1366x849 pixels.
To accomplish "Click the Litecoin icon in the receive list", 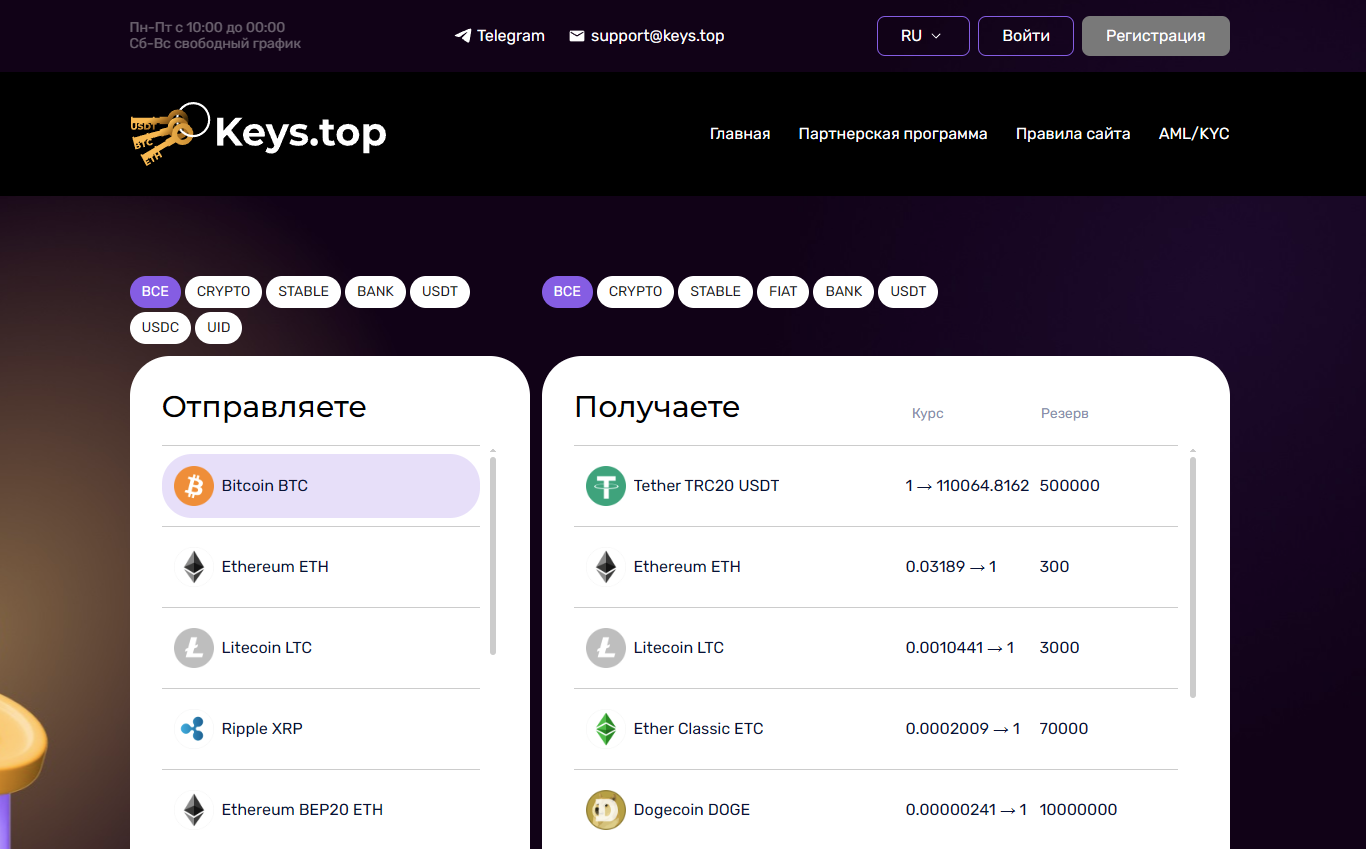I will (x=606, y=648).
